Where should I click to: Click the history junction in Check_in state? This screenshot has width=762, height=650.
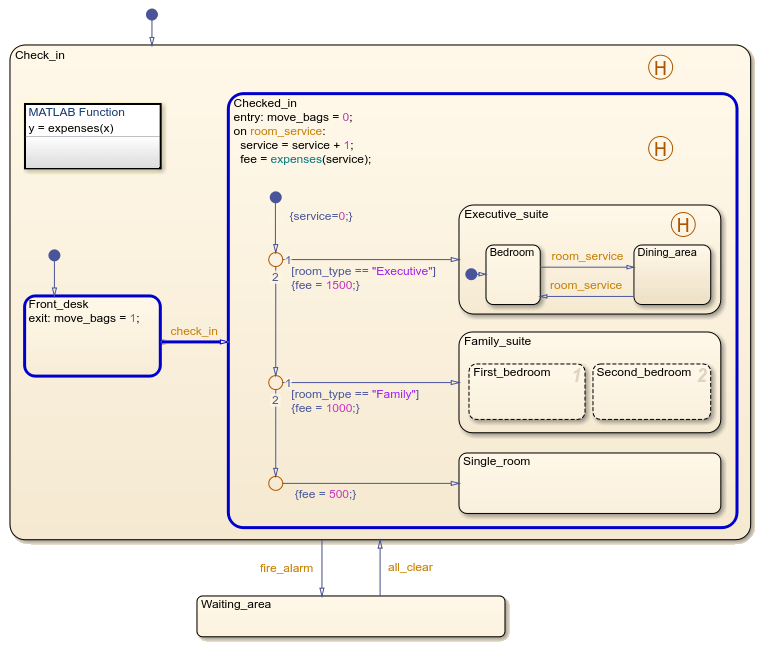click(x=660, y=67)
